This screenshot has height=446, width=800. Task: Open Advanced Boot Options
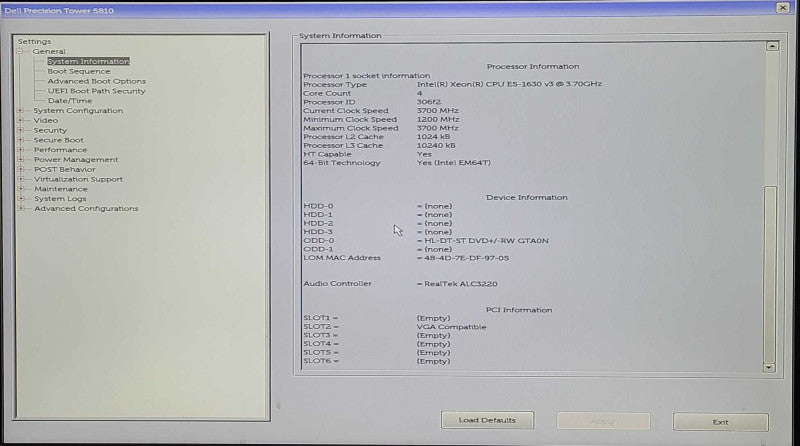(96, 81)
